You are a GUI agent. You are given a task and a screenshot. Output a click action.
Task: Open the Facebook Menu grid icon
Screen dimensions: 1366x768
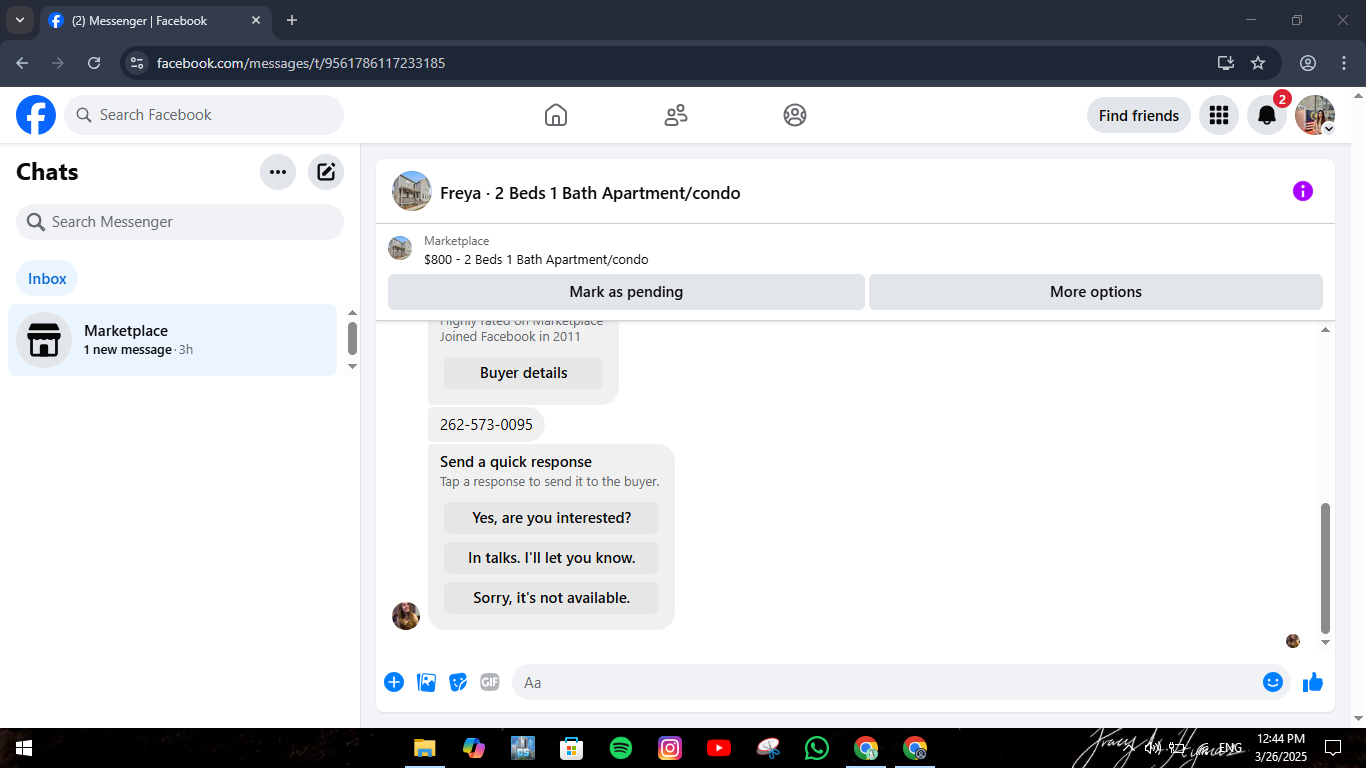(x=1218, y=115)
